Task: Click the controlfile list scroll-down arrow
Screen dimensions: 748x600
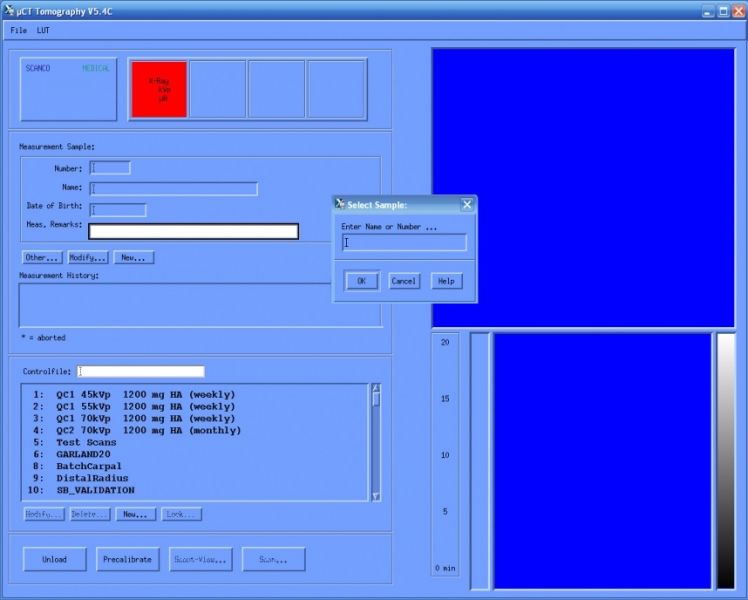Action: click(376, 497)
